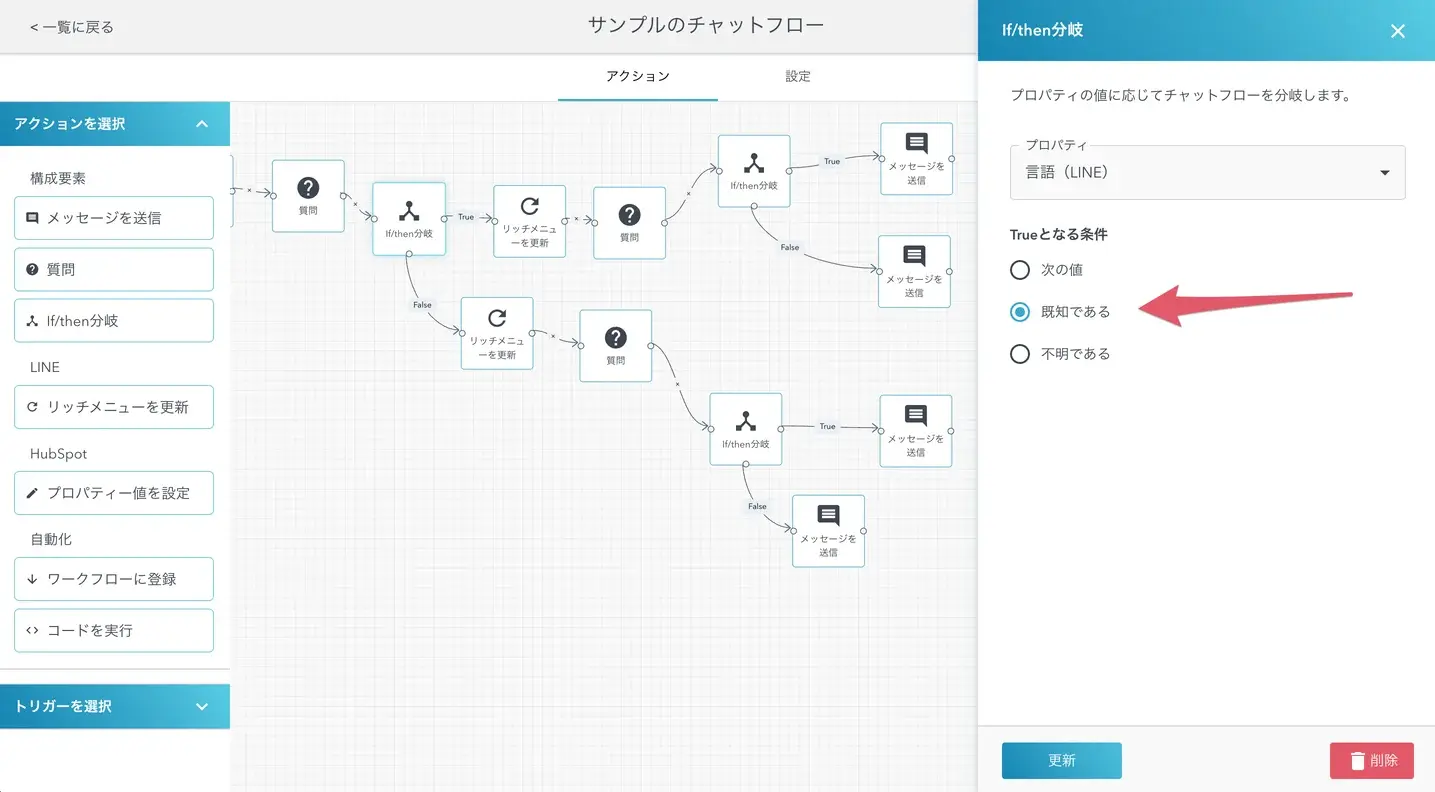
Task: Switch to the アクション tab
Action: [x=637, y=76]
